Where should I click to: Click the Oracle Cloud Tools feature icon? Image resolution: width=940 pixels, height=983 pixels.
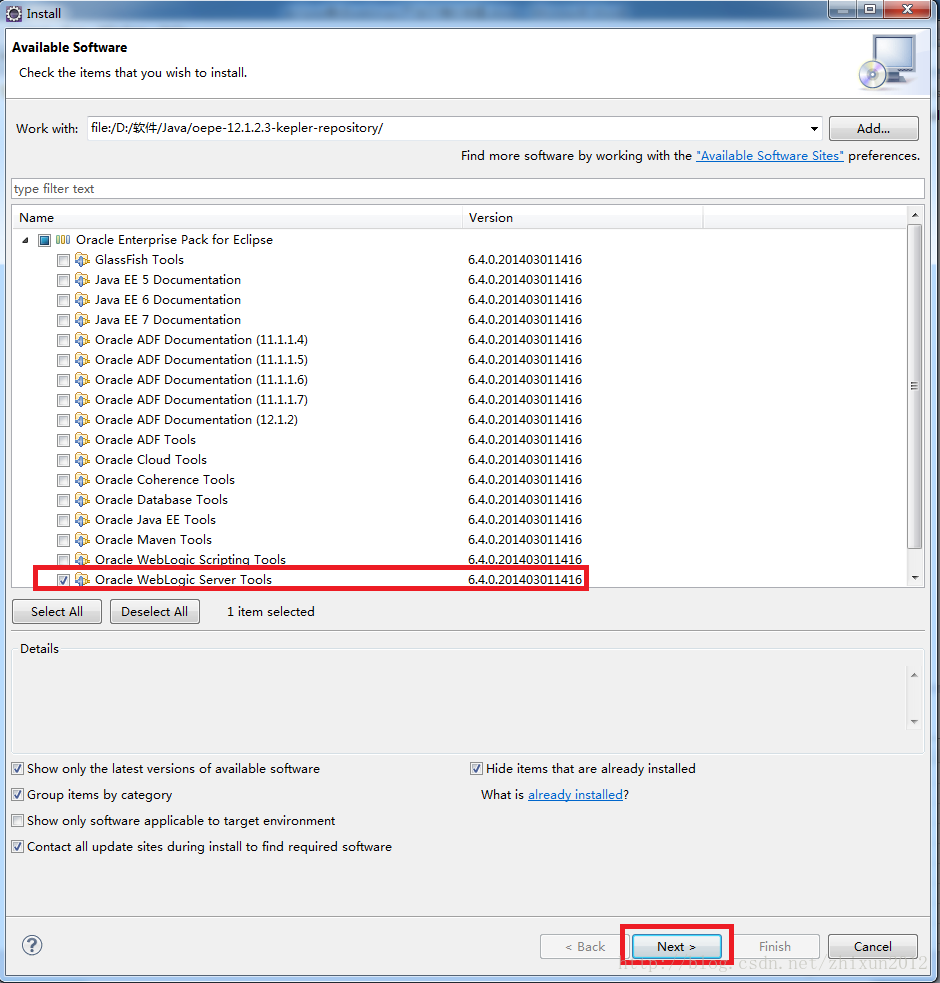click(82, 460)
